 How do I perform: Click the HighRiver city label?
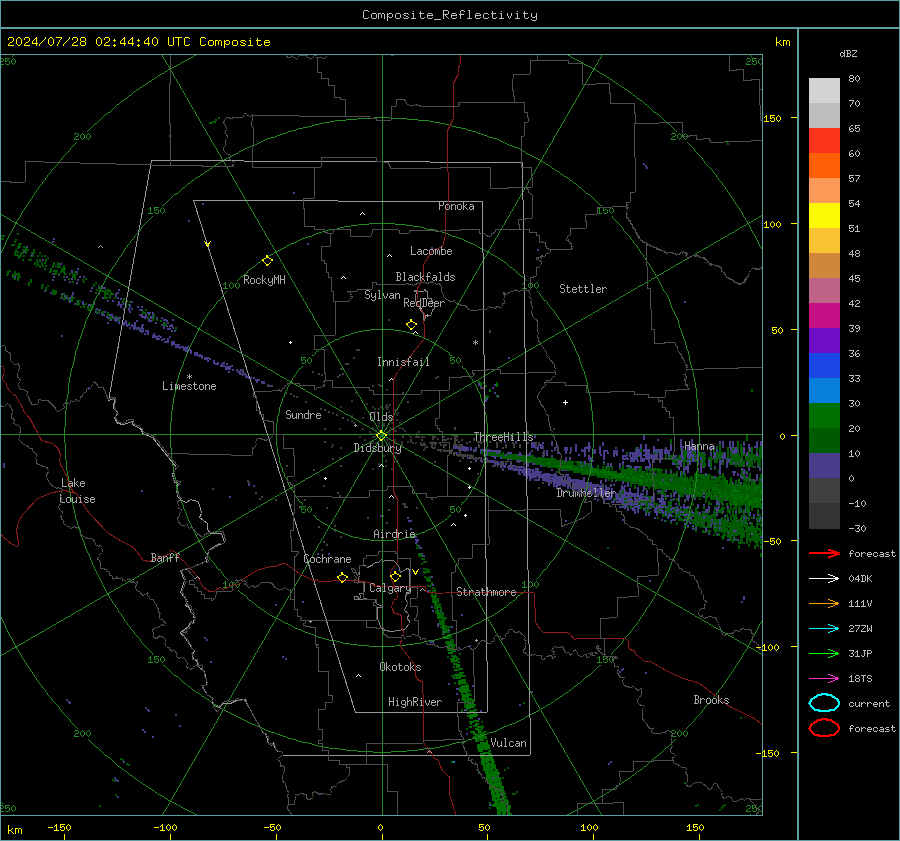tap(415, 702)
